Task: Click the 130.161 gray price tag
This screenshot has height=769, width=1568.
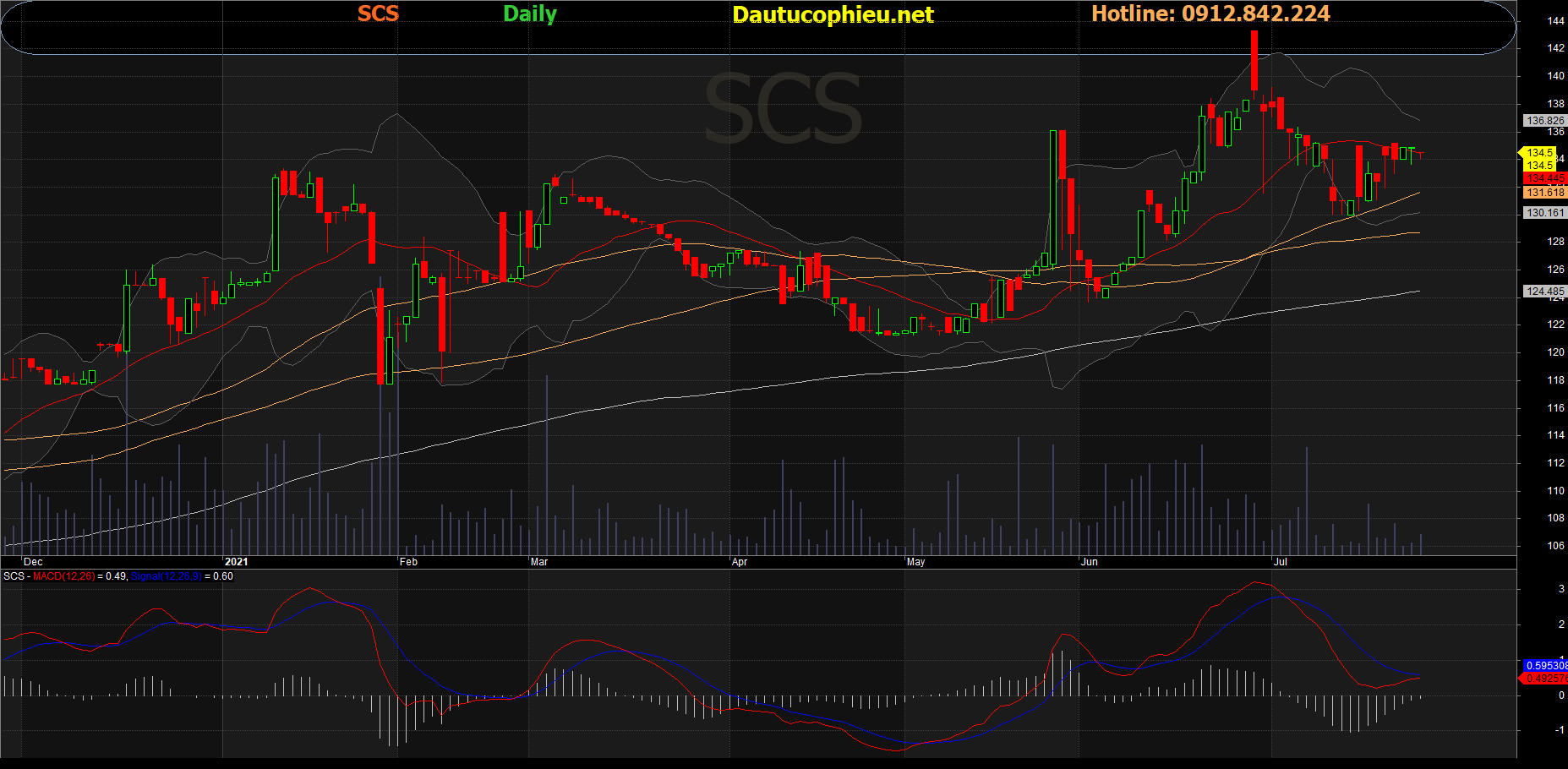Action: coord(1545,213)
